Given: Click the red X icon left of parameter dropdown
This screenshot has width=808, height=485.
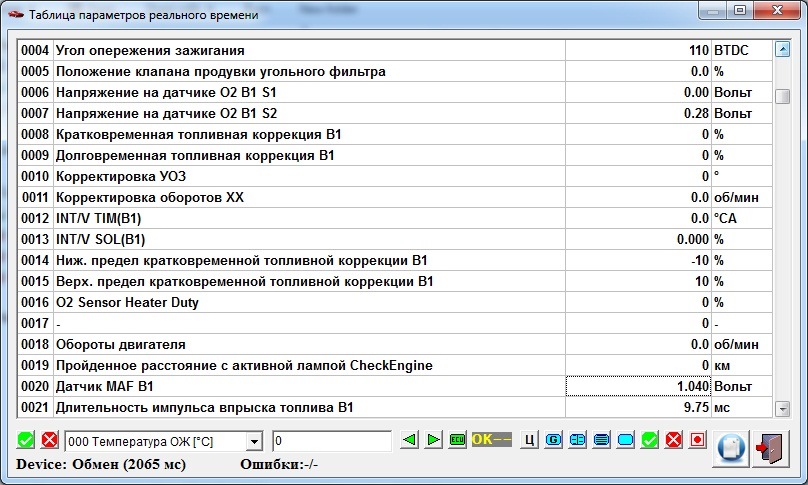Looking at the screenshot, I should pos(49,440).
